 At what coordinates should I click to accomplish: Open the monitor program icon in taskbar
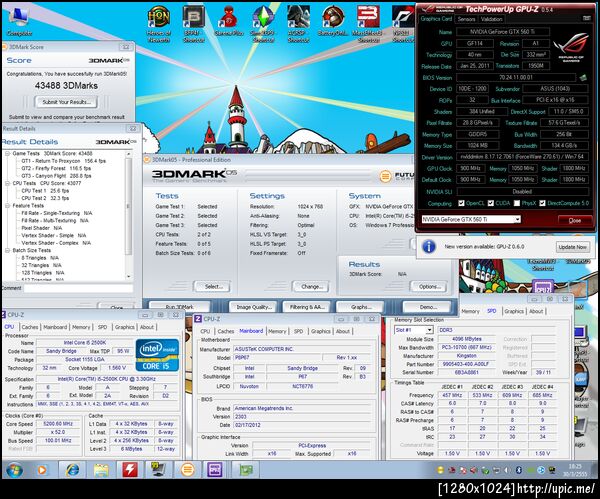pyautogui.click(x=158, y=470)
